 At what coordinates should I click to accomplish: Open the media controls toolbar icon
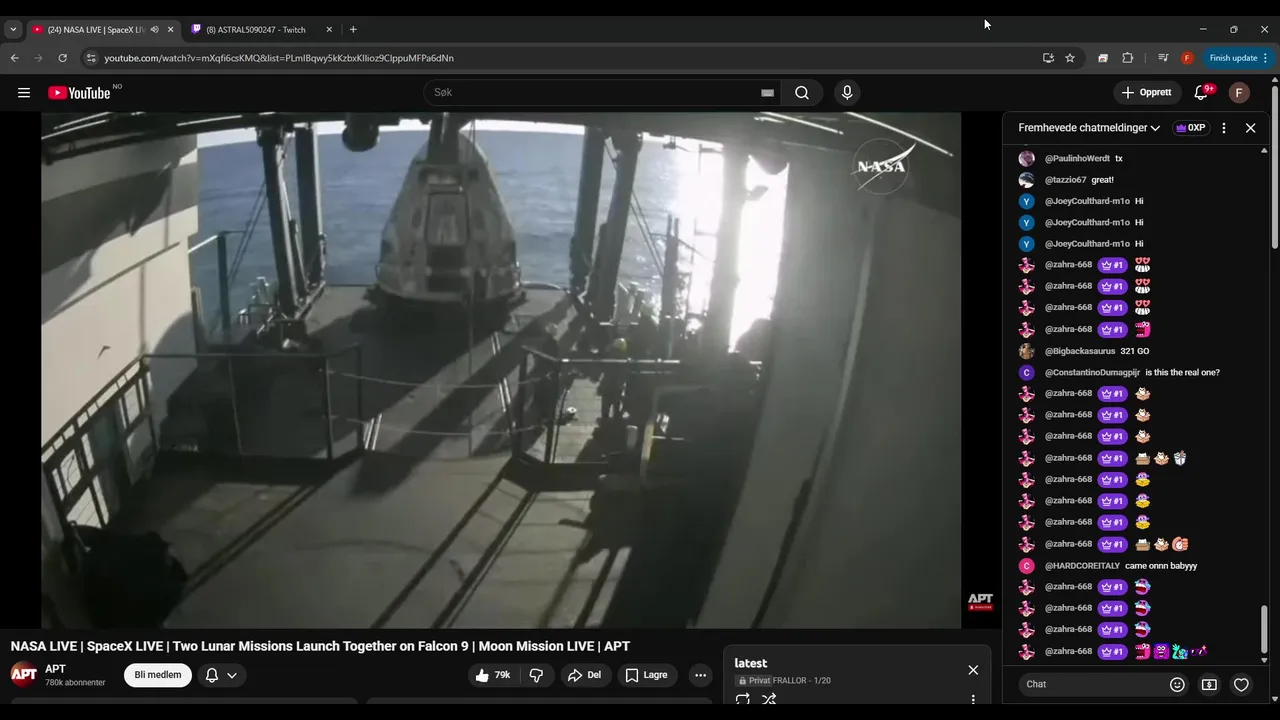[x=1163, y=58]
